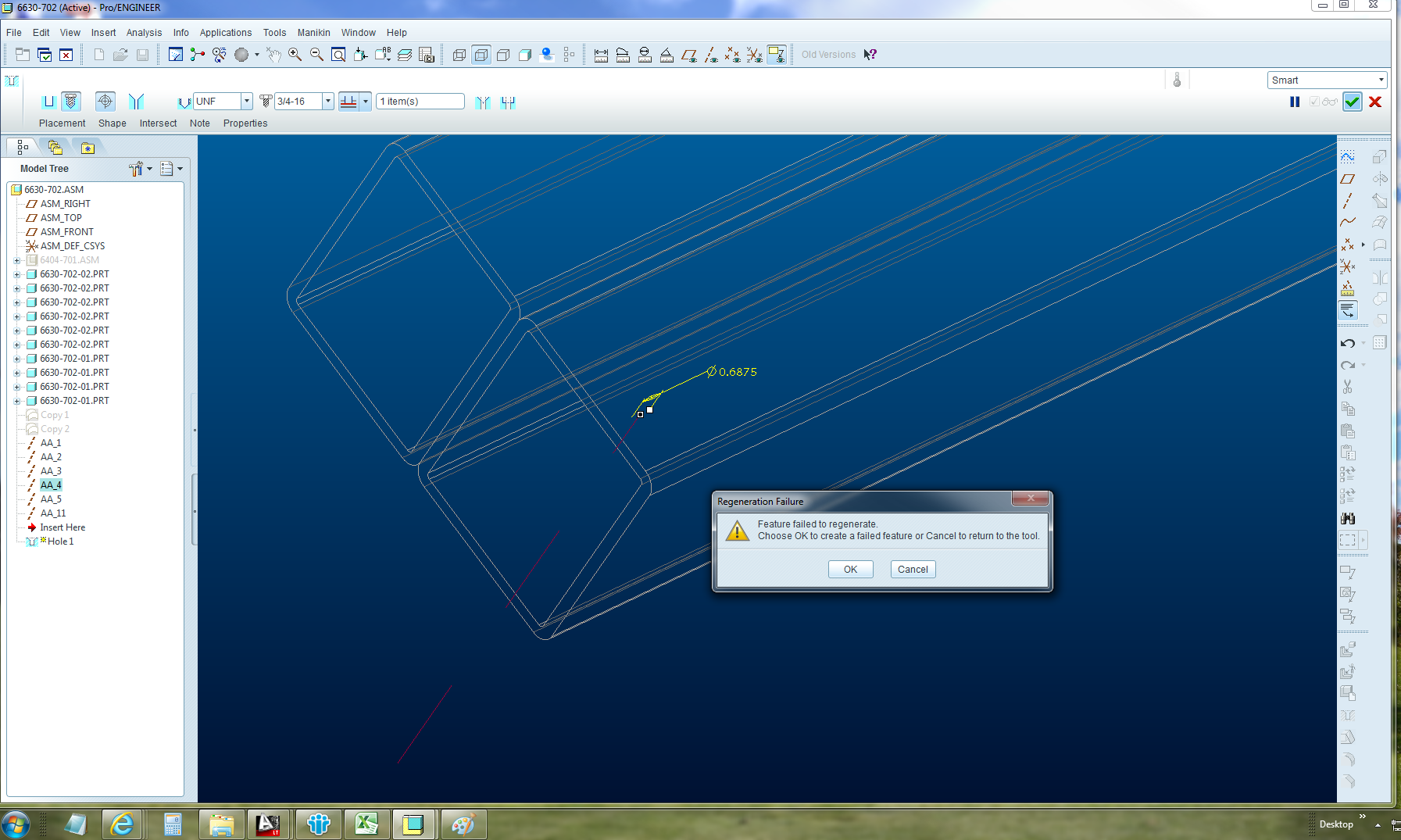This screenshot has width=1401, height=840.
Task: Click the coordinate system tool icon
Action: click(x=1348, y=266)
